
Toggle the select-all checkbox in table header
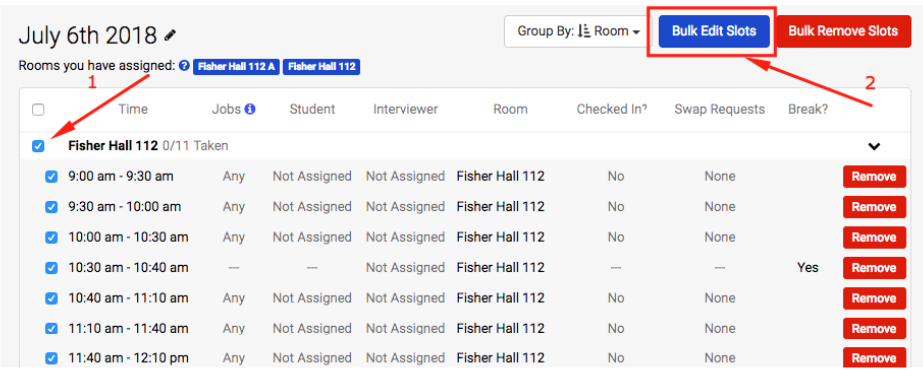coord(38,110)
